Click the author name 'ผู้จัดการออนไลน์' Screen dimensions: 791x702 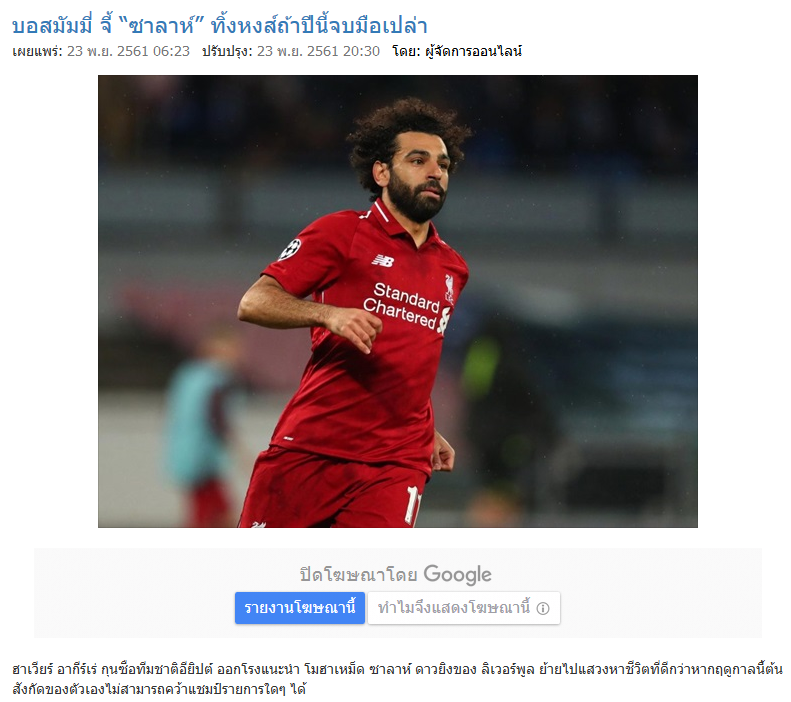pyautogui.click(x=473, y=51)
